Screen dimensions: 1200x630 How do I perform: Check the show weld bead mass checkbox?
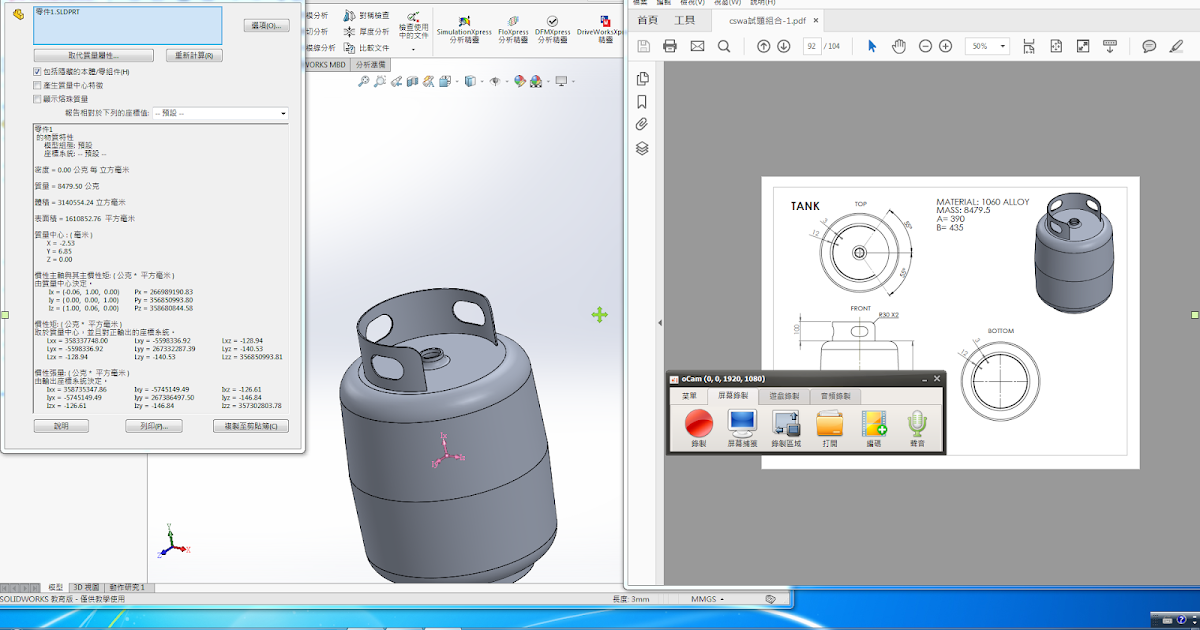tap(38, 99)
